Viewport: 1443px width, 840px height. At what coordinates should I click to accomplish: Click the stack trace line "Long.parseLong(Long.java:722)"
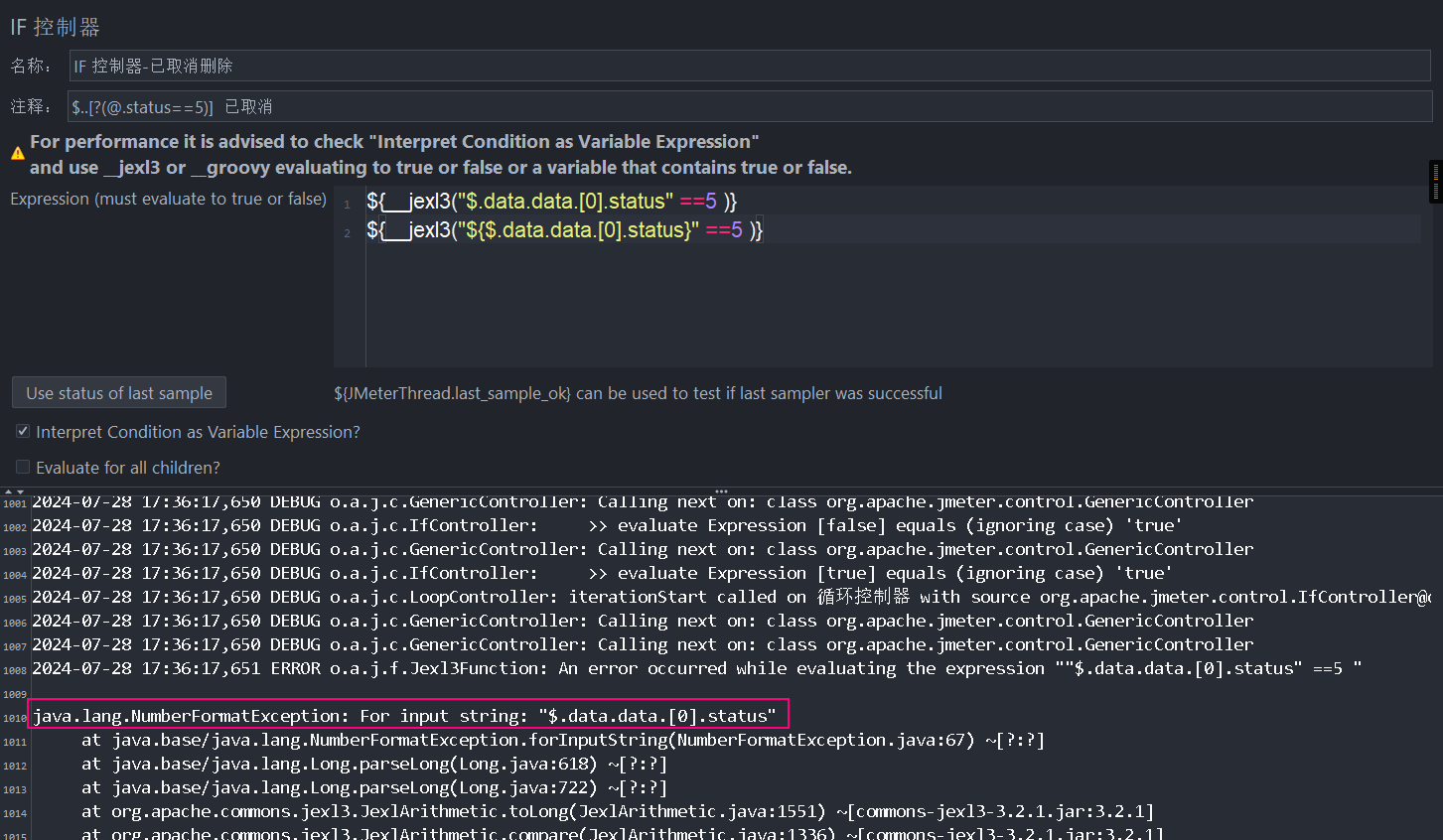(374, 787)
